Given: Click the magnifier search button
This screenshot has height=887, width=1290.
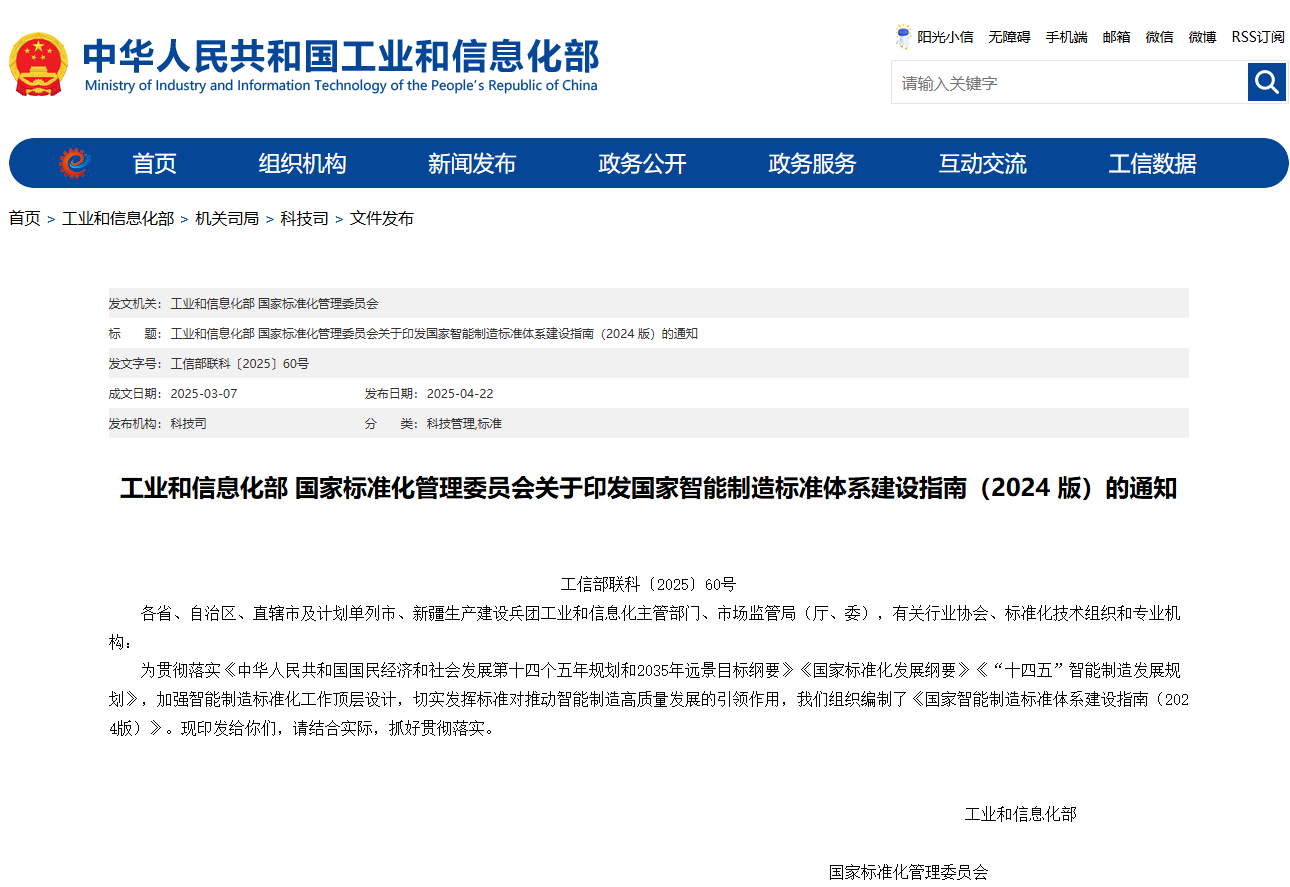Looking at the screenshot, I should (x=1266, y=82).
